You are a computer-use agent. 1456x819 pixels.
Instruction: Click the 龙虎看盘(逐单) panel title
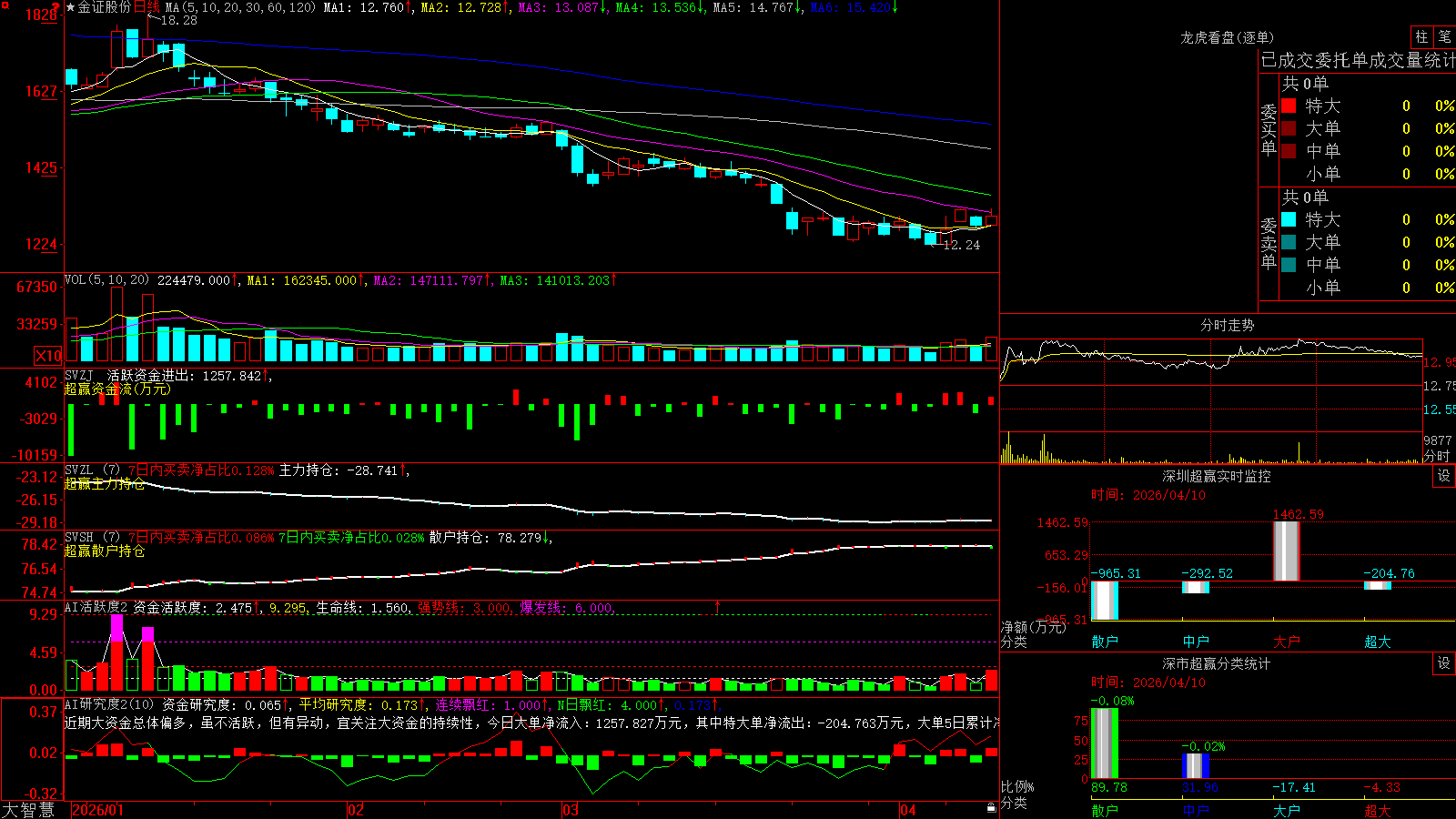[1227, 37]
